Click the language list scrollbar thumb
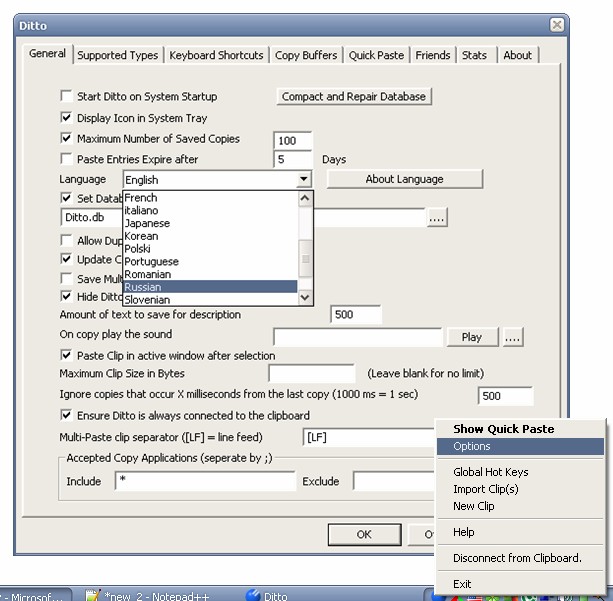 pyautogui.click(x=305, y=258)
